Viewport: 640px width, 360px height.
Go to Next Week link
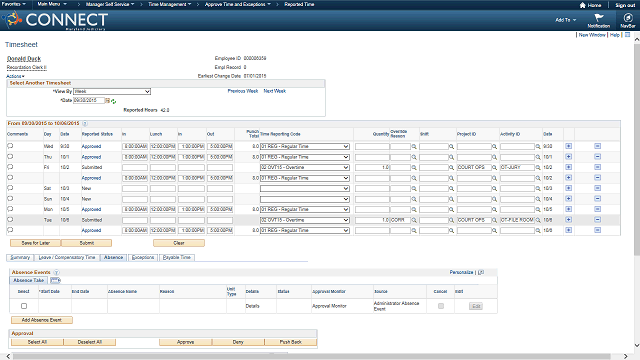tap(275, 91)
